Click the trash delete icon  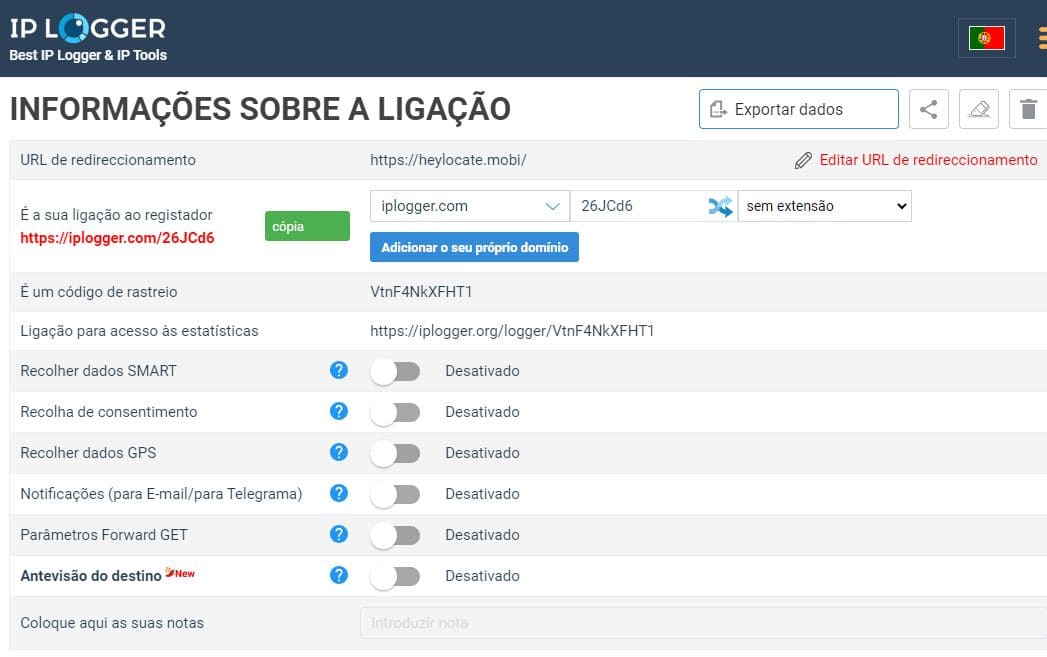click(x=1028, y=109)
